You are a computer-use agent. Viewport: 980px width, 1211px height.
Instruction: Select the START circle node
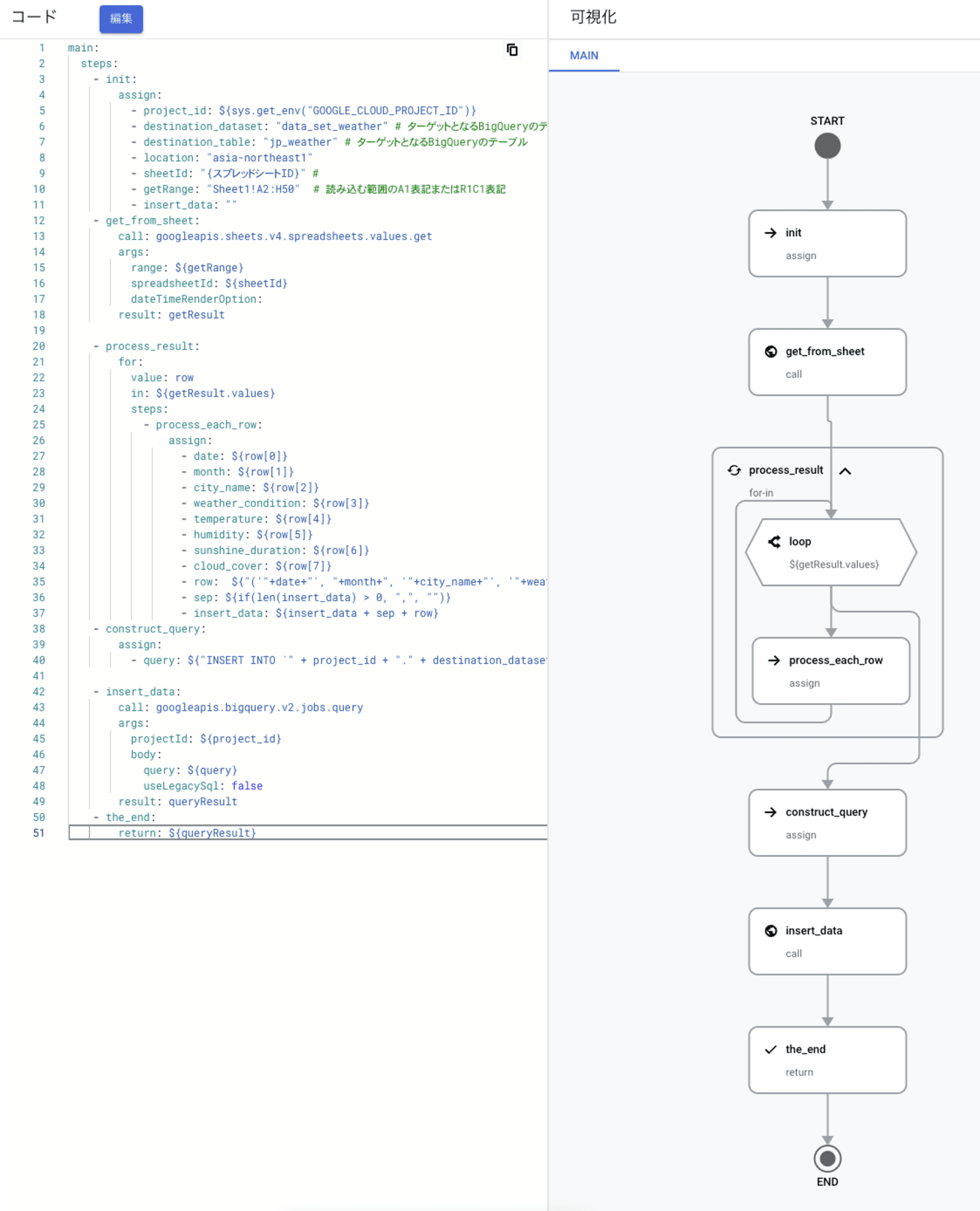(x=827, y=146)
